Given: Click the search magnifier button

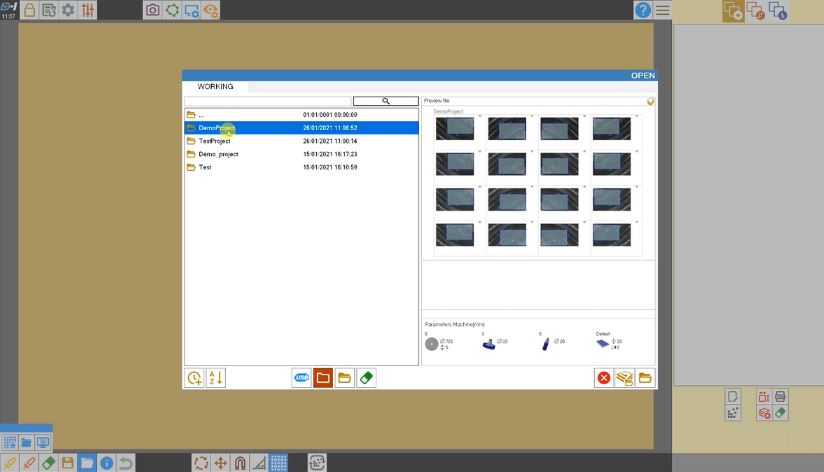Looking at the screenshot, I should tap(386, 101).
